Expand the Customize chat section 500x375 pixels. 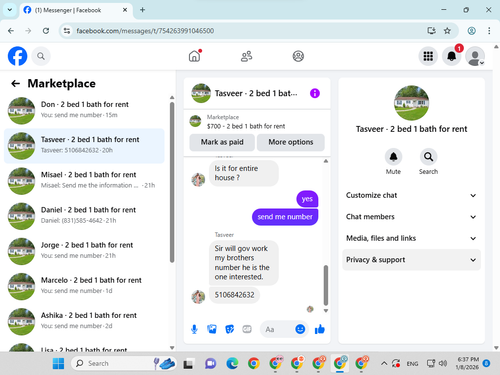(x=411, y=195)
